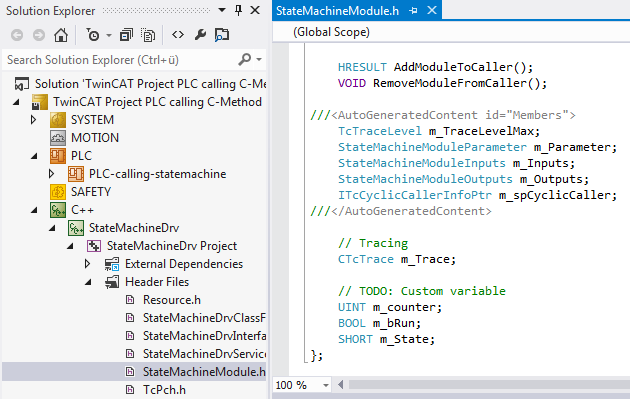This screenshot has width=630, height=399.
Task: Close the StateMachineModule.h tab
Action: pyautogui.click(x=432, y=10)
